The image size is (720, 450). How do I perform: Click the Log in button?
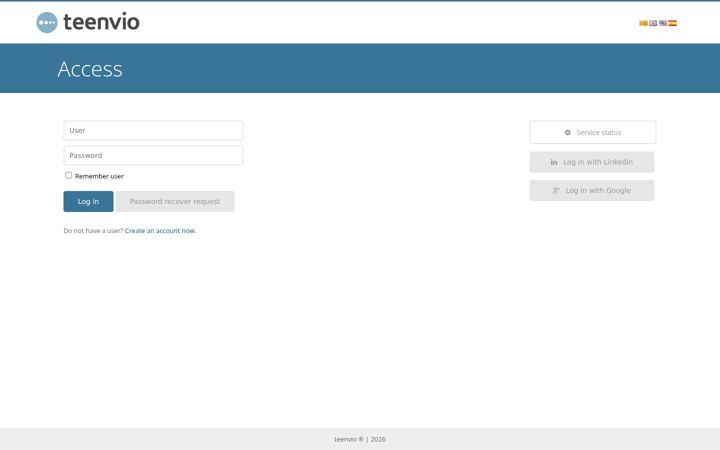[x=88, y=202]
